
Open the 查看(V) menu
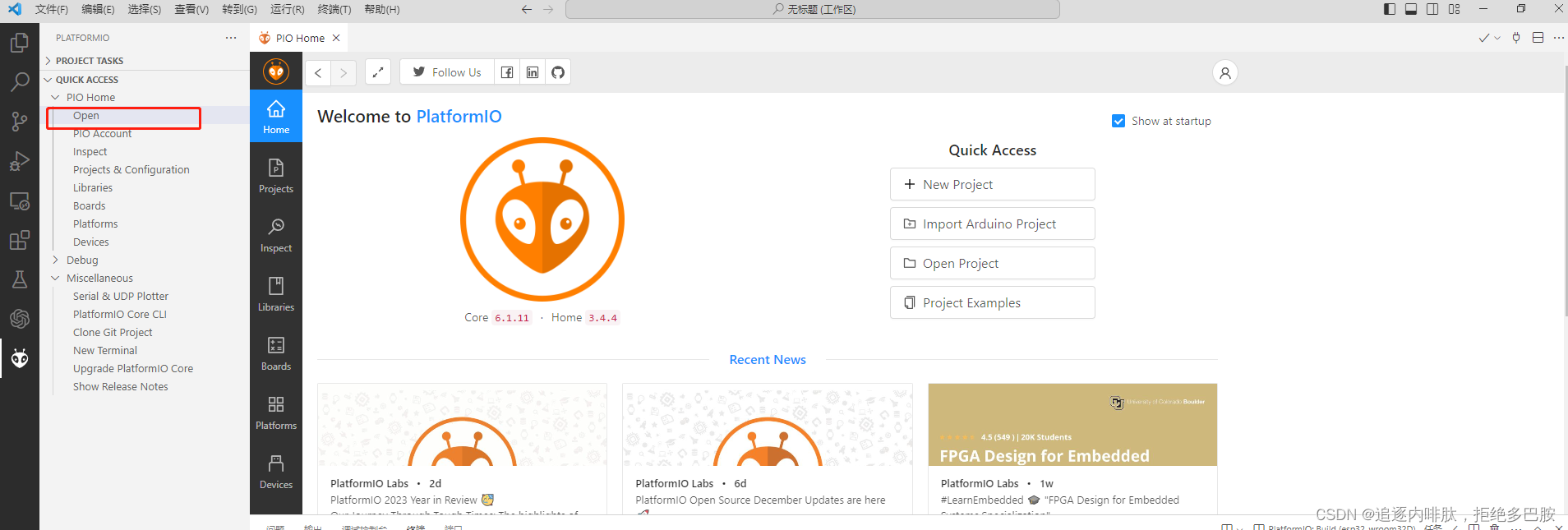191,9
